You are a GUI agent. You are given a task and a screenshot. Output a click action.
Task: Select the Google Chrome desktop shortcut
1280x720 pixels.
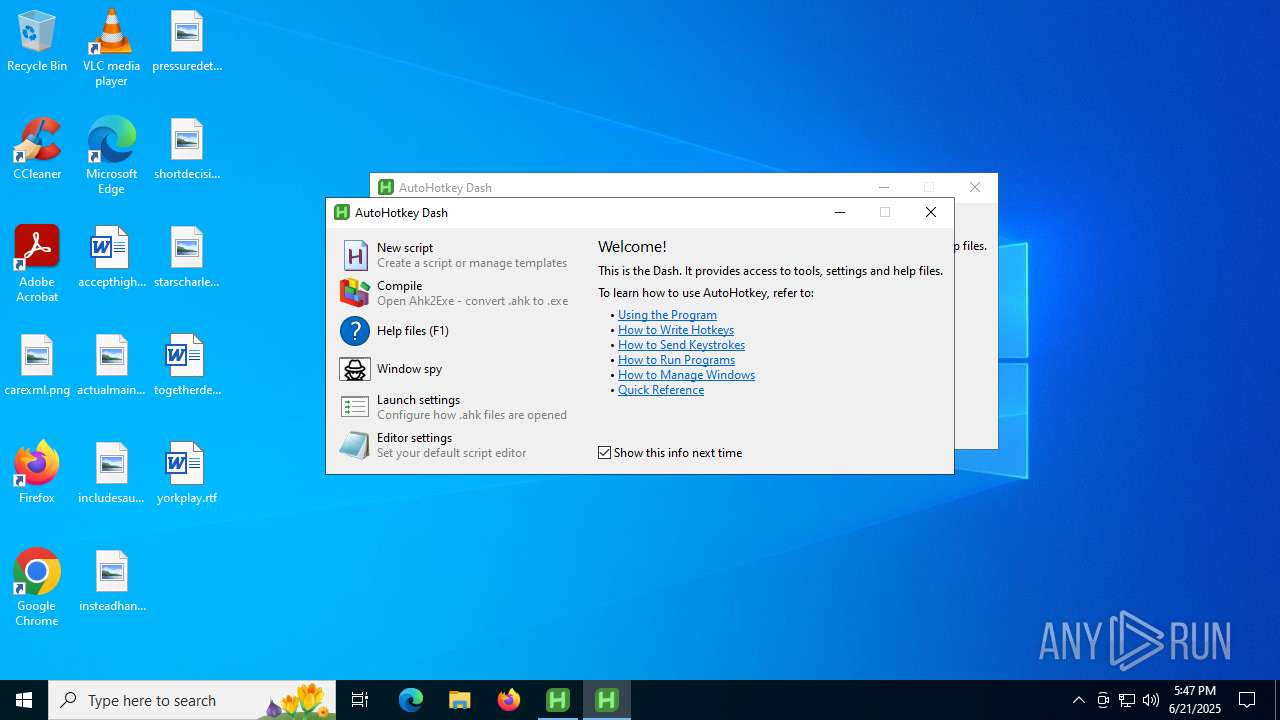coord(37,588)
